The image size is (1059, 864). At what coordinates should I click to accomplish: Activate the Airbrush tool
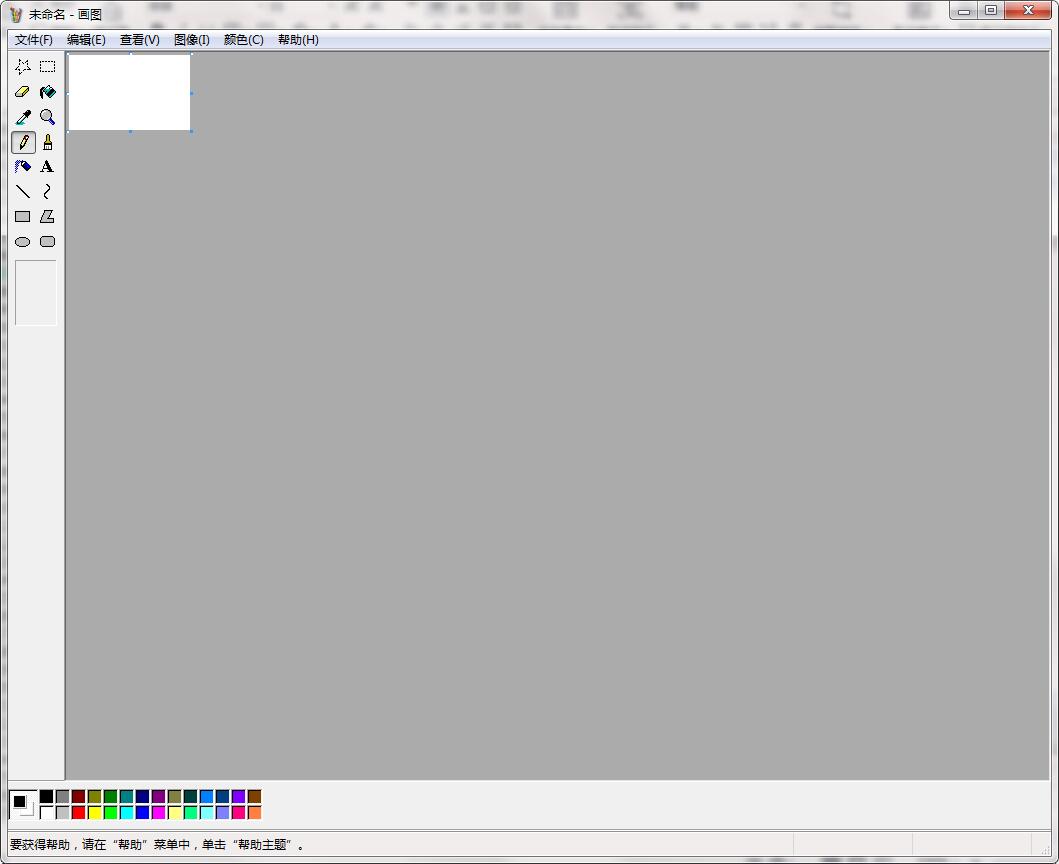point(23,166)
